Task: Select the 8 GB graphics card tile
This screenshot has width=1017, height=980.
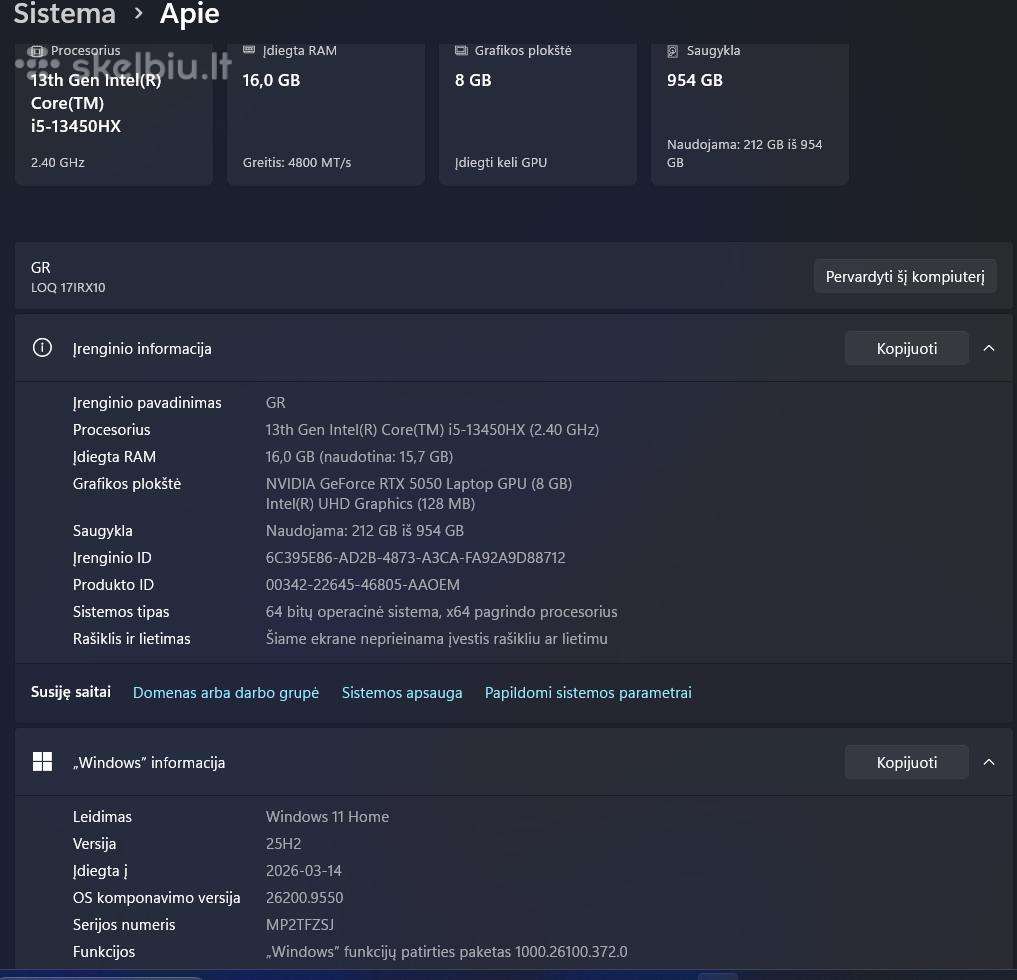Action: [x=538, y=114]
